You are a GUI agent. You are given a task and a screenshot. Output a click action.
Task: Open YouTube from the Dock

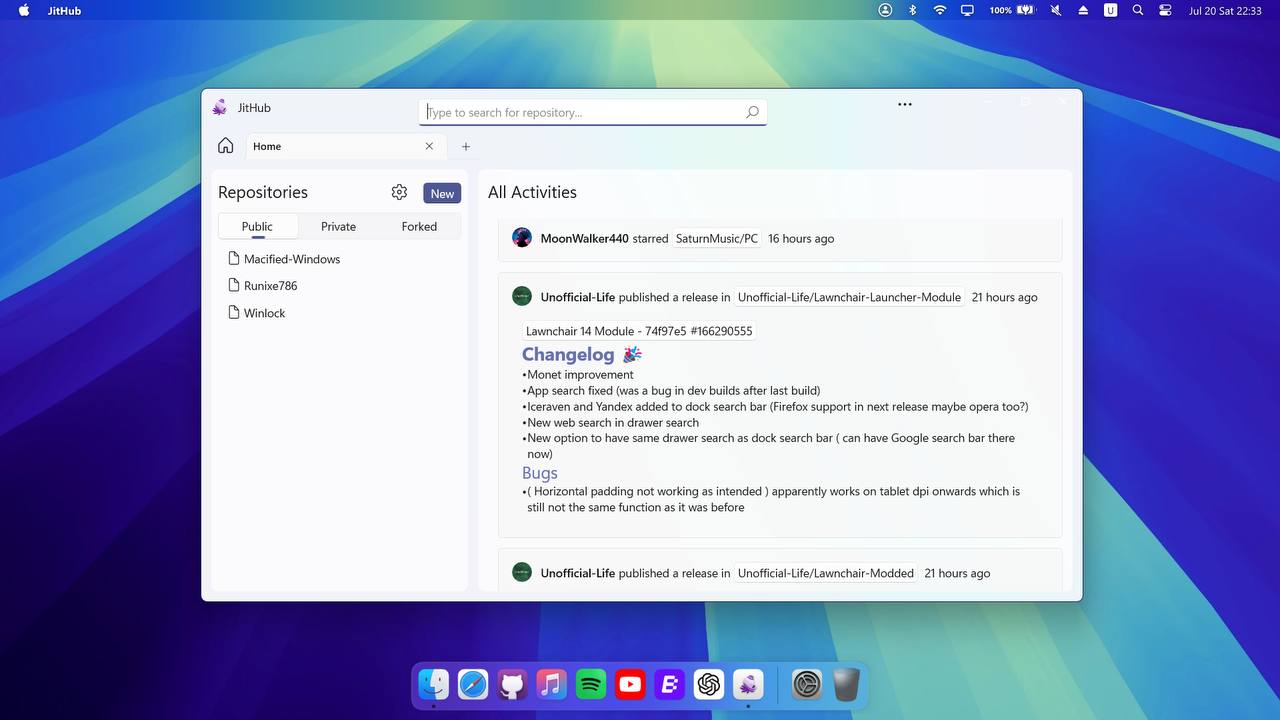pyautogui.click(x=630, y=684)
